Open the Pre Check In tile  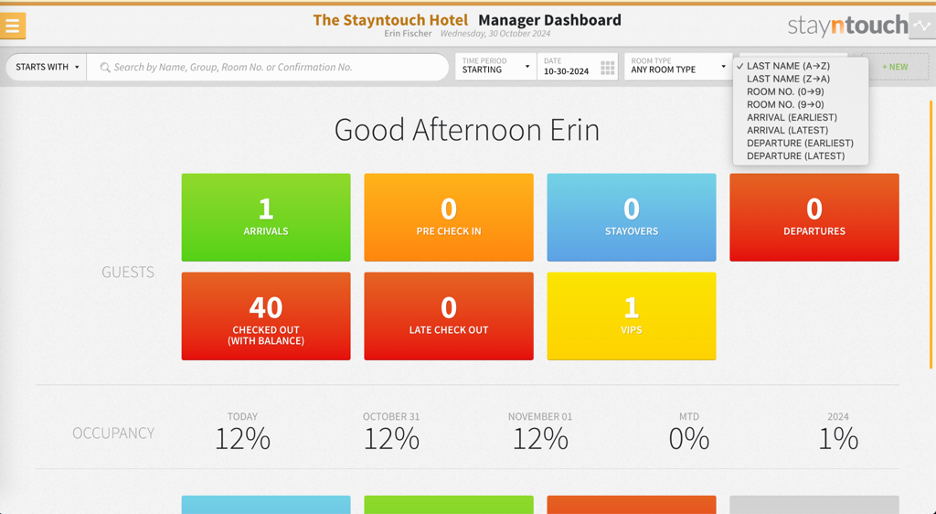(449, 217)
